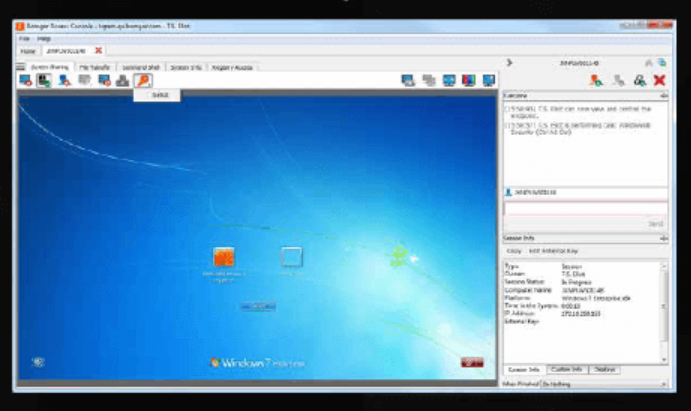The height and width of the screenshot is (411, 691).
Task: Click the Copy button in Session Info
Action: coord(514,251)
